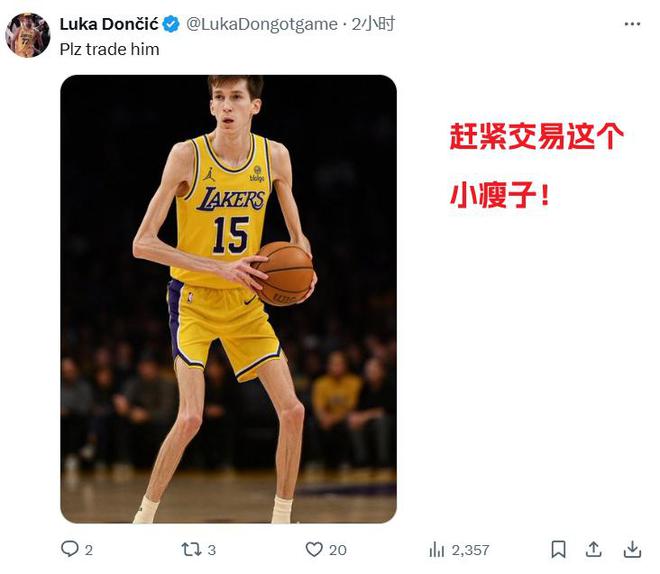660x574 pixels.
Task: Open the view analytics bar icon
Action: click(x=436, y=550)
